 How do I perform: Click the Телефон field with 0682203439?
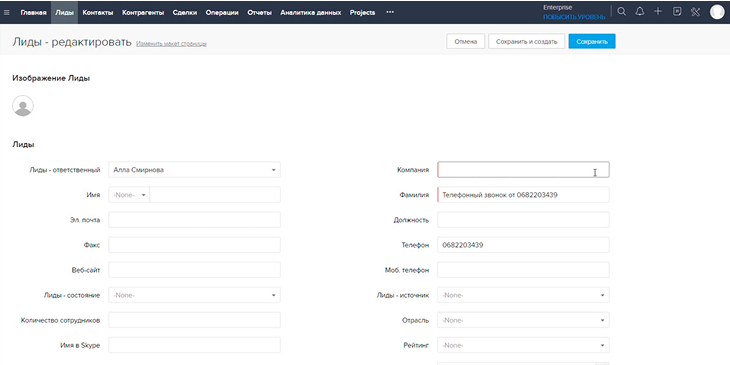[x=523, y=245]
